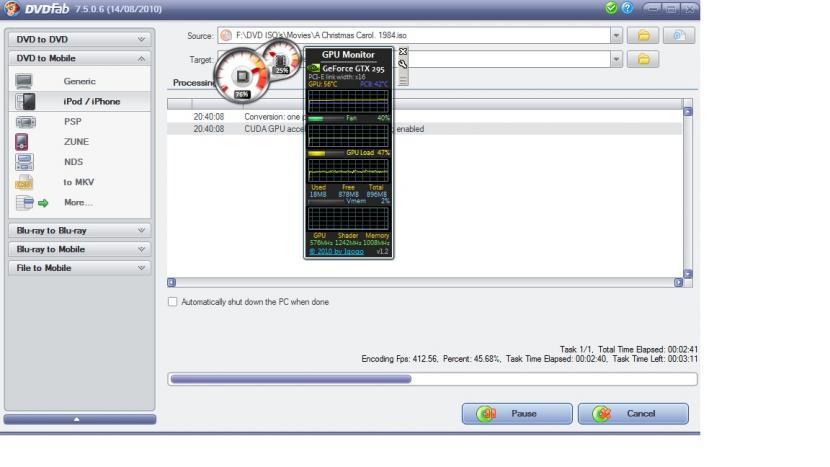Cancel the current conversion

pos(633,414)
